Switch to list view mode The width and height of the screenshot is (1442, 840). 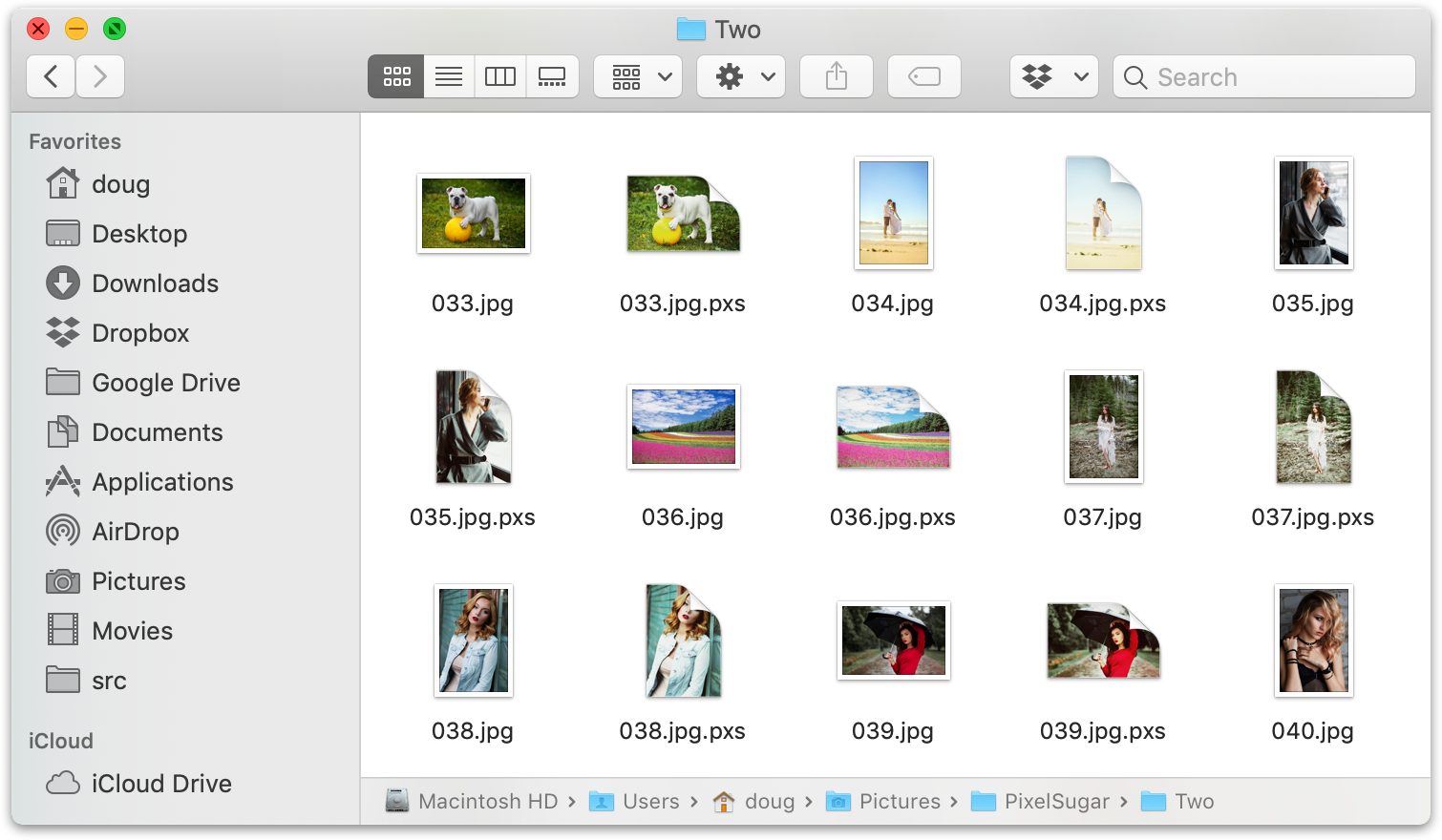pos(449,76)
